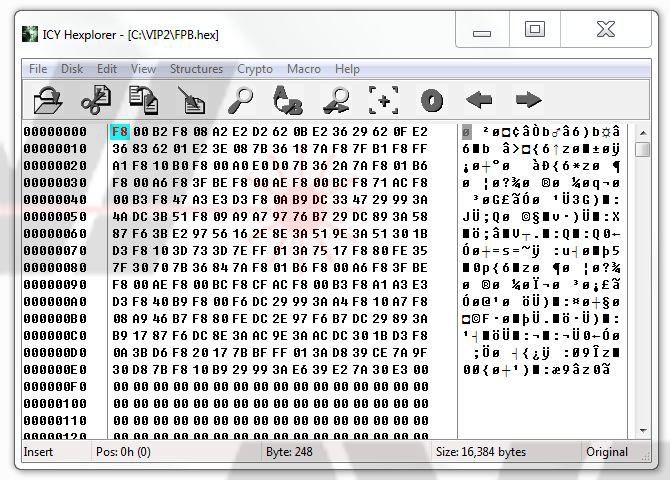Viewport: 670px width, 480px height.
Task: Click the bracketed plus selection icon
Action: tap(383, 100)
